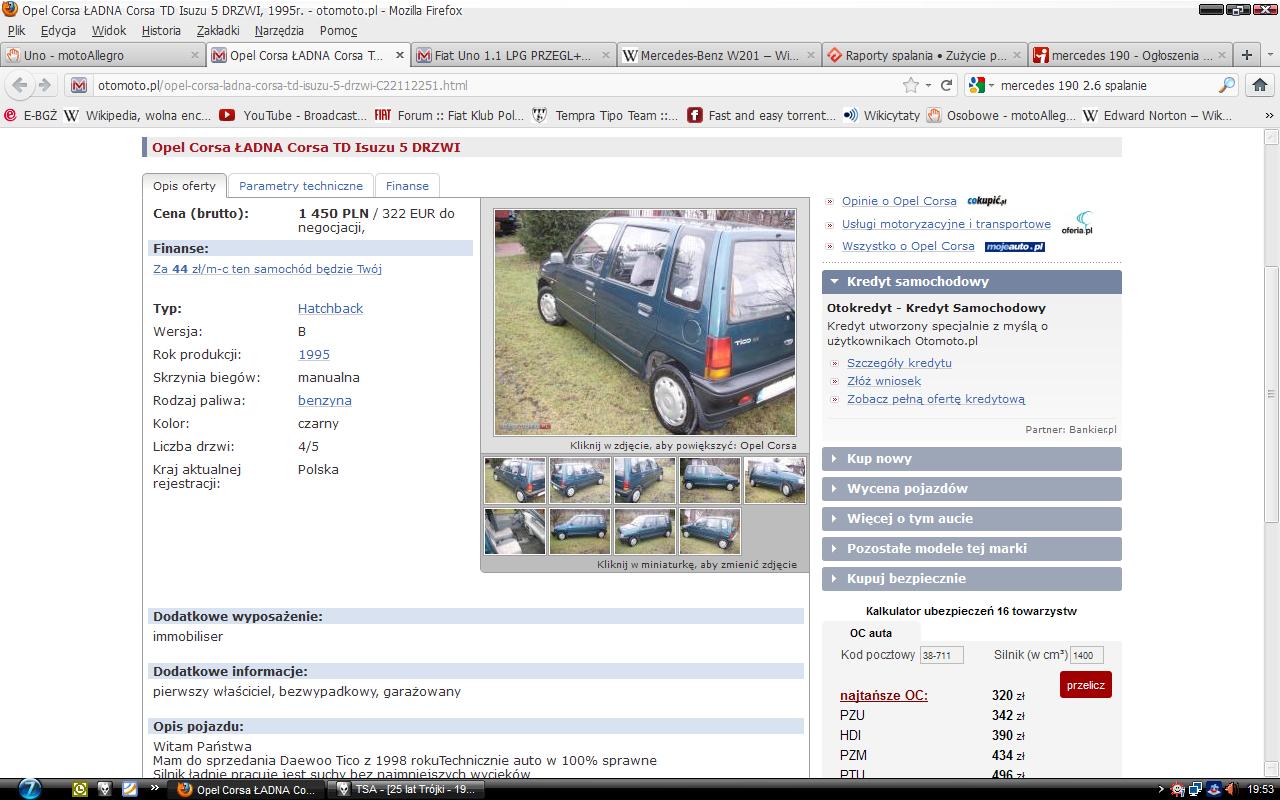Open the list all tabs dropdown

pos(1269,55)
